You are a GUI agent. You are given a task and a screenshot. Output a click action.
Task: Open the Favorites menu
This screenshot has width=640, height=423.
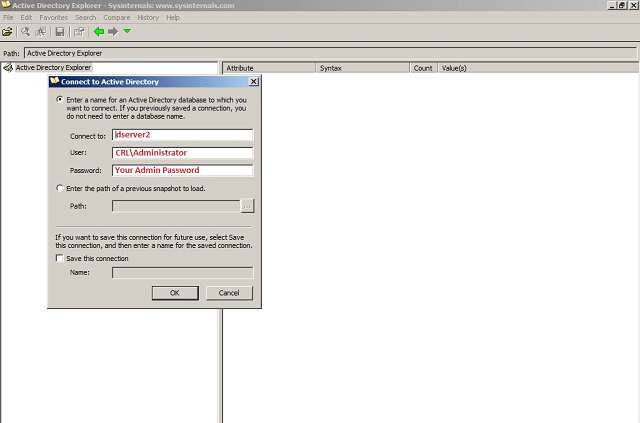coord(53,18)
